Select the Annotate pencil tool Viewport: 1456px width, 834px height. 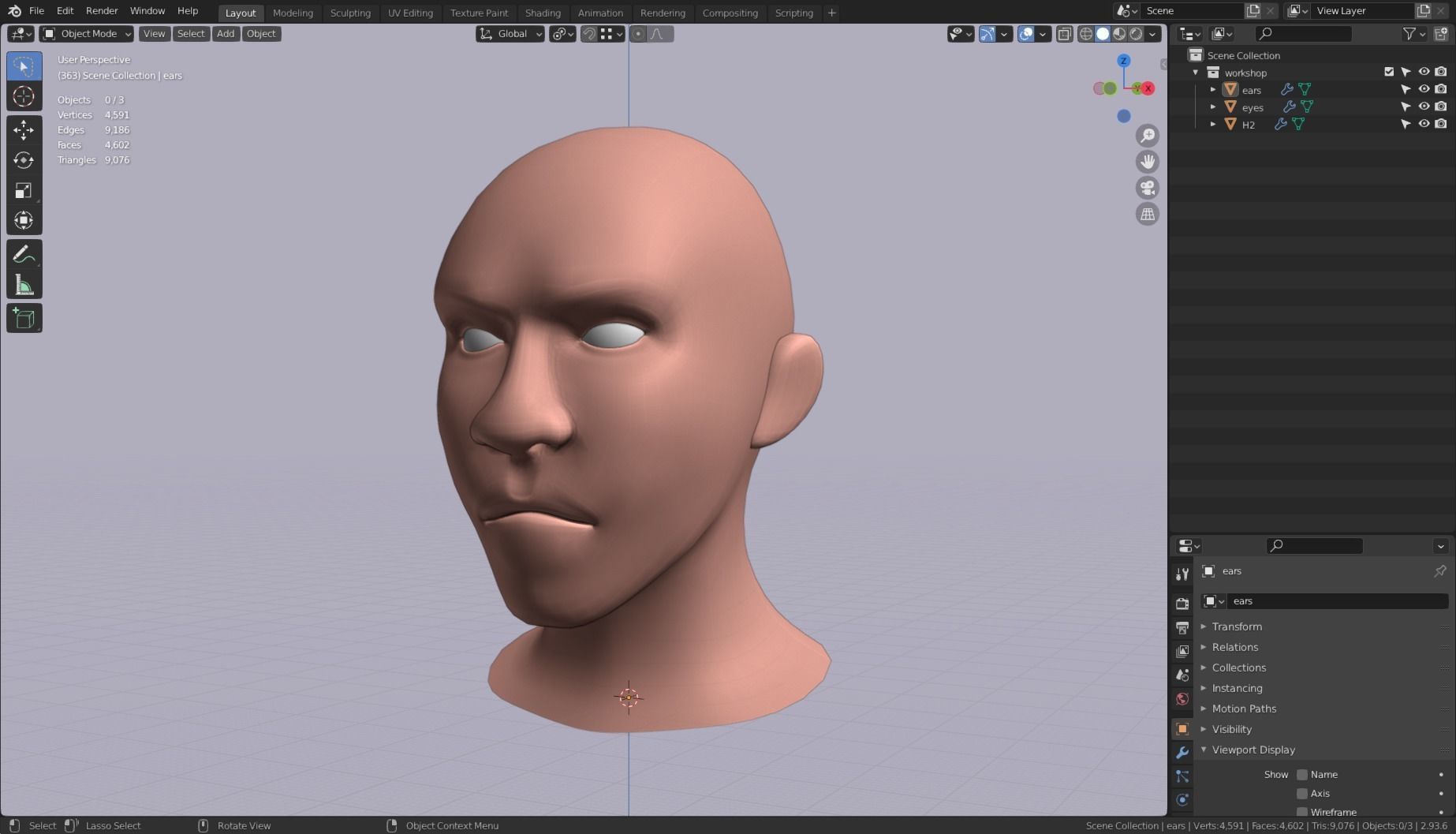(24, 254)
